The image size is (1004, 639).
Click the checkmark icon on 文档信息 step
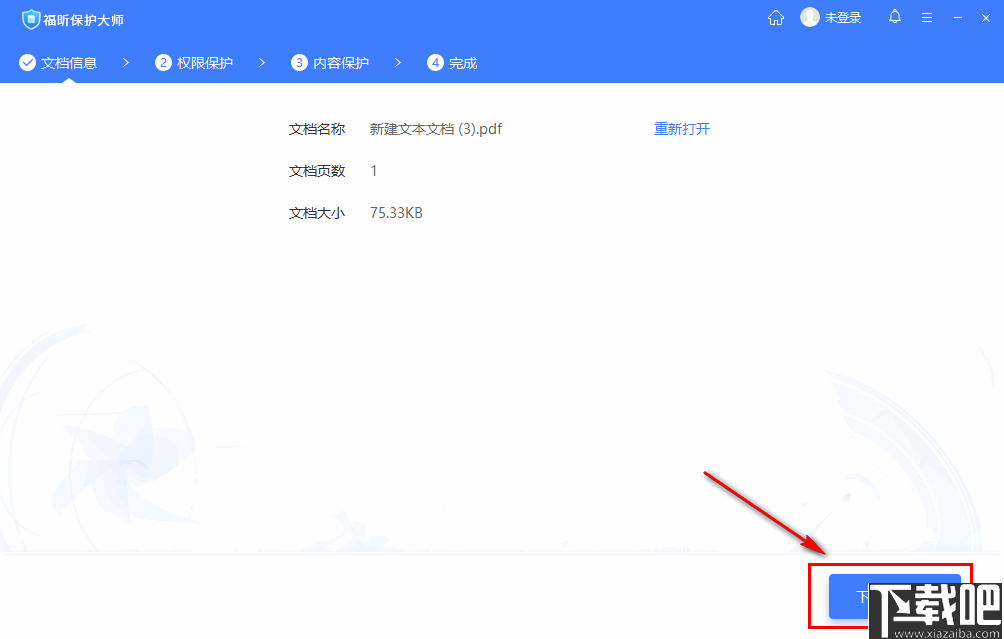pyautogui.click(x=27, y=62)
